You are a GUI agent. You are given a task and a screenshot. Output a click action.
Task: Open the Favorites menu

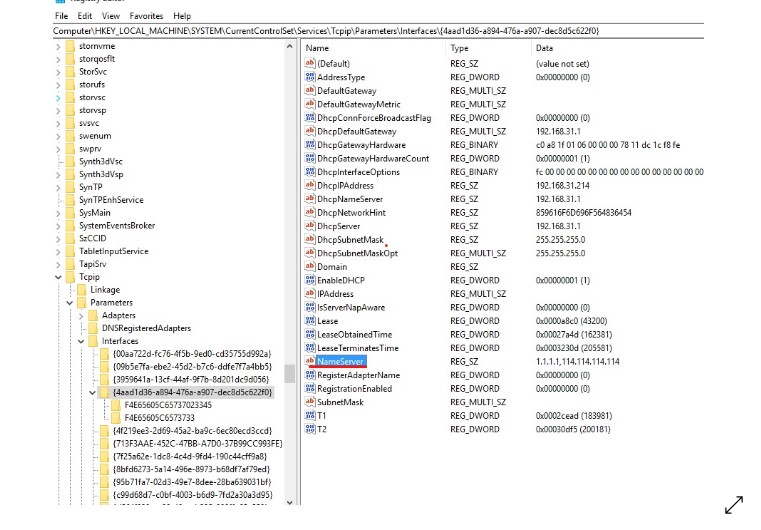[146, 16]
